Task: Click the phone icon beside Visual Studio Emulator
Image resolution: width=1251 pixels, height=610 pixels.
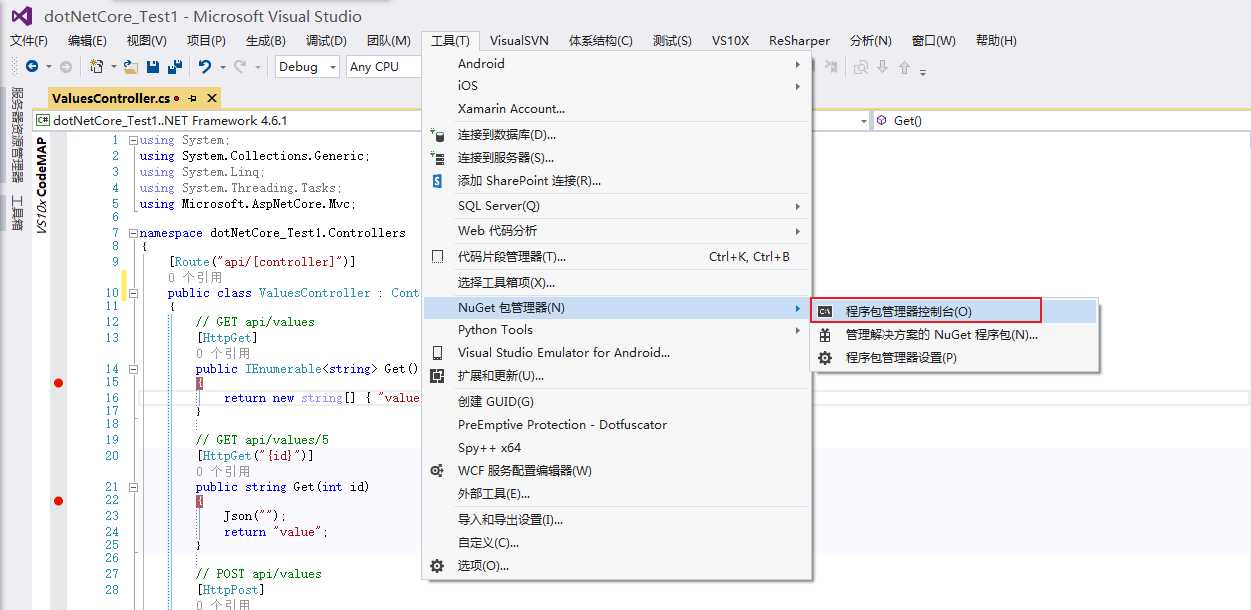Action: [437, 352]
